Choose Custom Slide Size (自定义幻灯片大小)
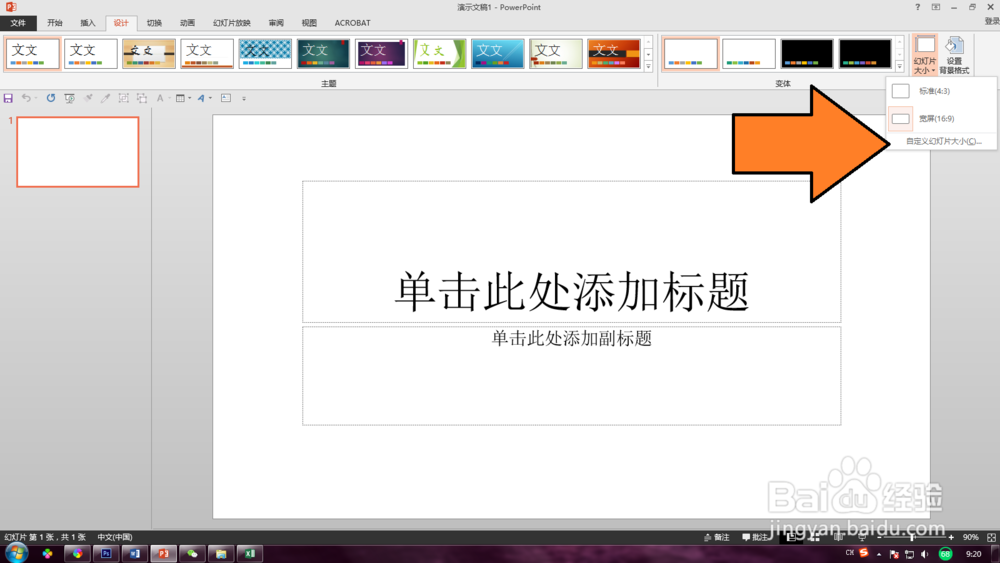 coord(941,142)
